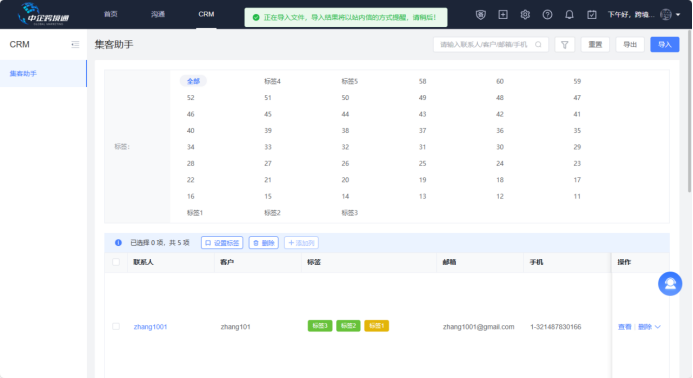Filter by tag 47

(x=577, y=98)
